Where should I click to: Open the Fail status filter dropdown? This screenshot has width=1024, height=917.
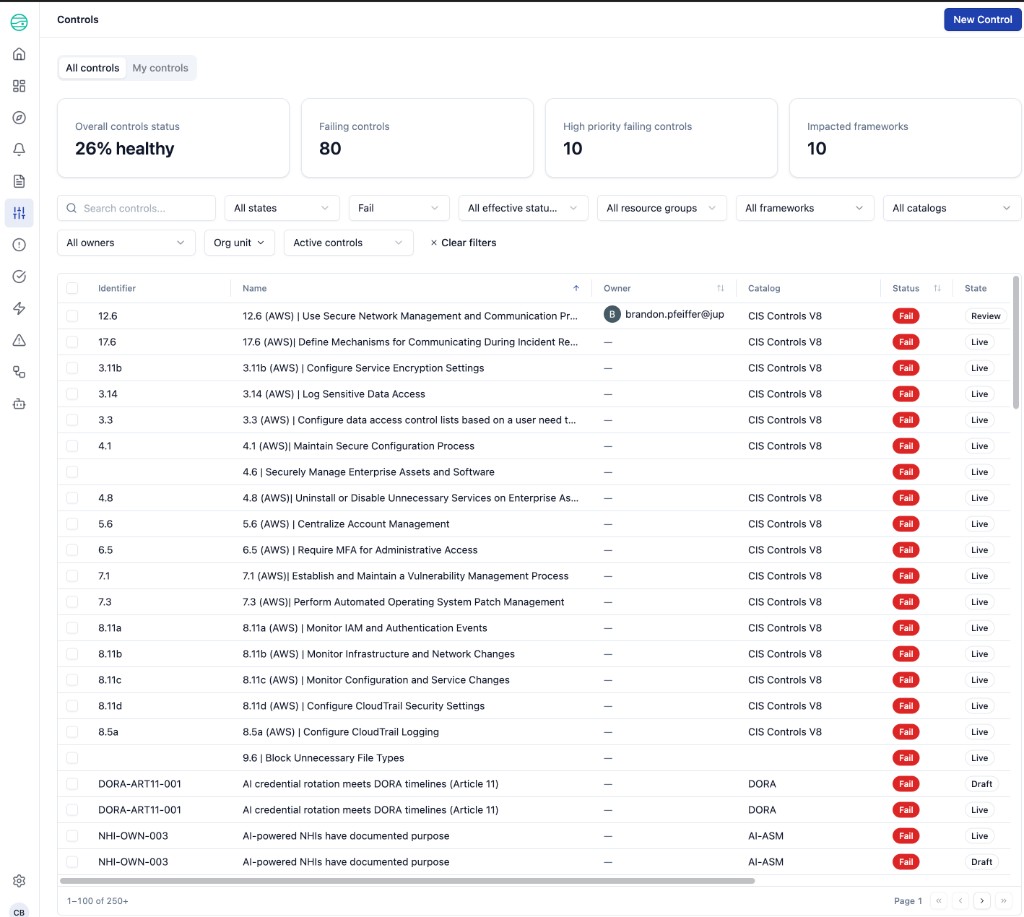coord(398,208)
